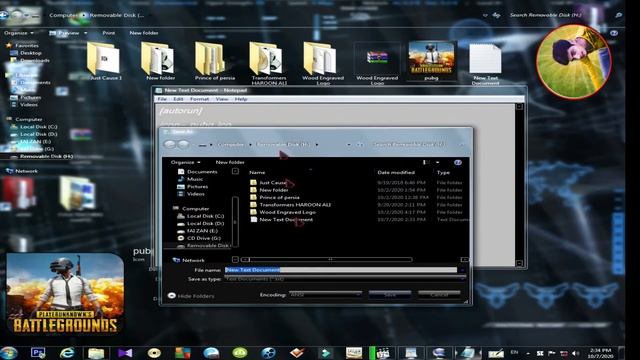Click the File name input field
Screen dimensions: 640x360
(341, 270)
